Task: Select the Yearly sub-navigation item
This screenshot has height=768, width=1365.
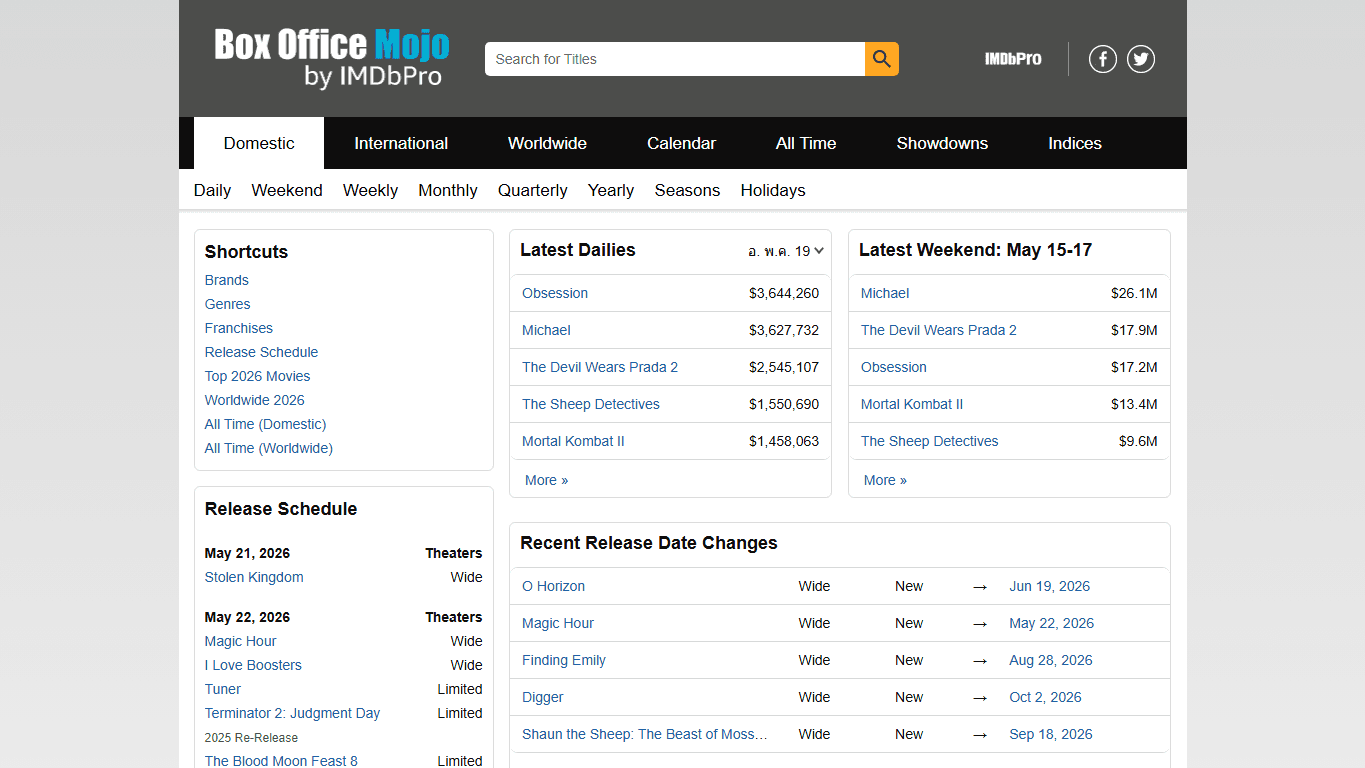Action: click(611, 190)
